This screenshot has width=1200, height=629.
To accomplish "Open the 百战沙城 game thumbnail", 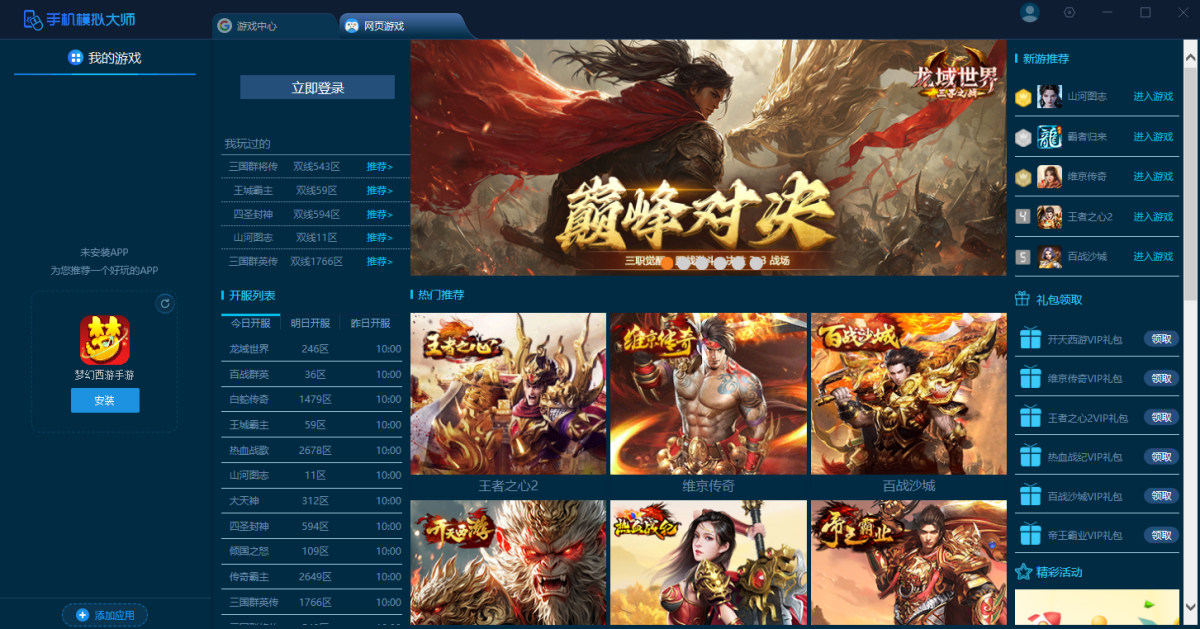I will pyautogui.click(x=908, y=394).
